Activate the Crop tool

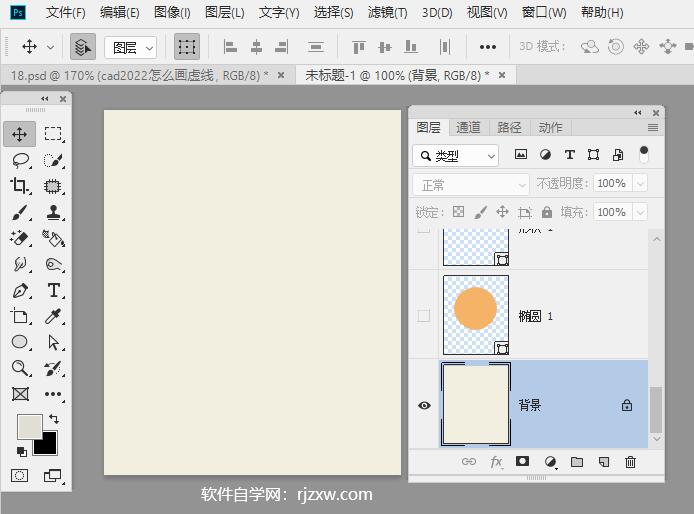coord(19,186)
